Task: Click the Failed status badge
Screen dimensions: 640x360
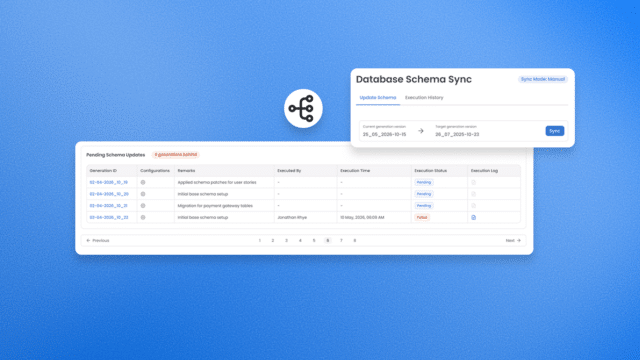Action: pos(422,218)
